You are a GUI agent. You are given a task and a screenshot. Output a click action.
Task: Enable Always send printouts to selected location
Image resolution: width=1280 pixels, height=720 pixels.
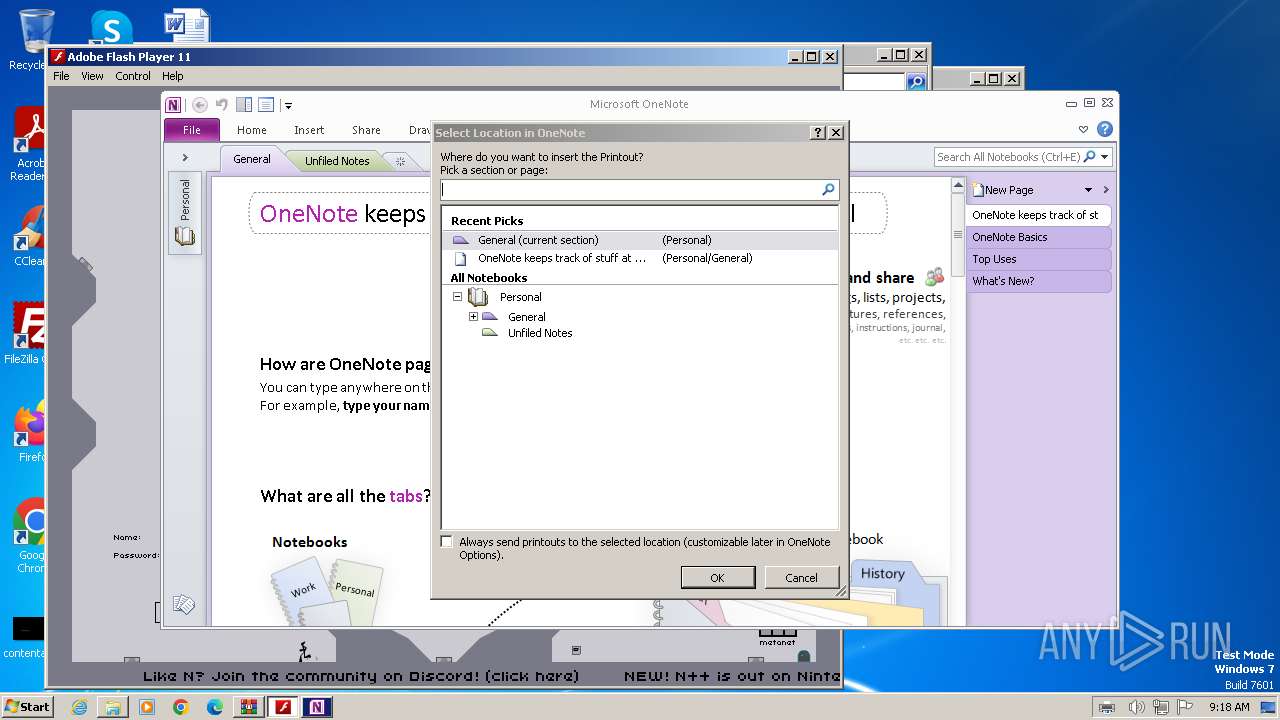pyautogui.click(x=447, y=542)
